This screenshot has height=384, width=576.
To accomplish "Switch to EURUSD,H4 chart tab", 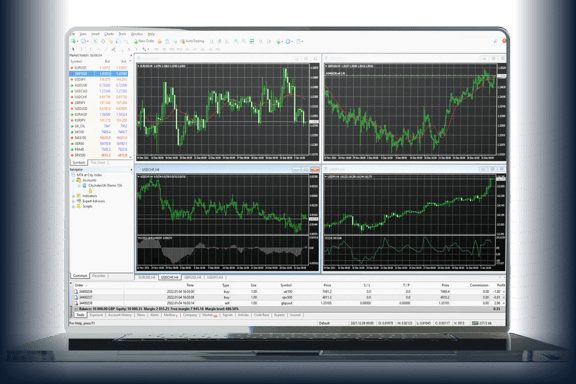I will click(x=147, y=277).
